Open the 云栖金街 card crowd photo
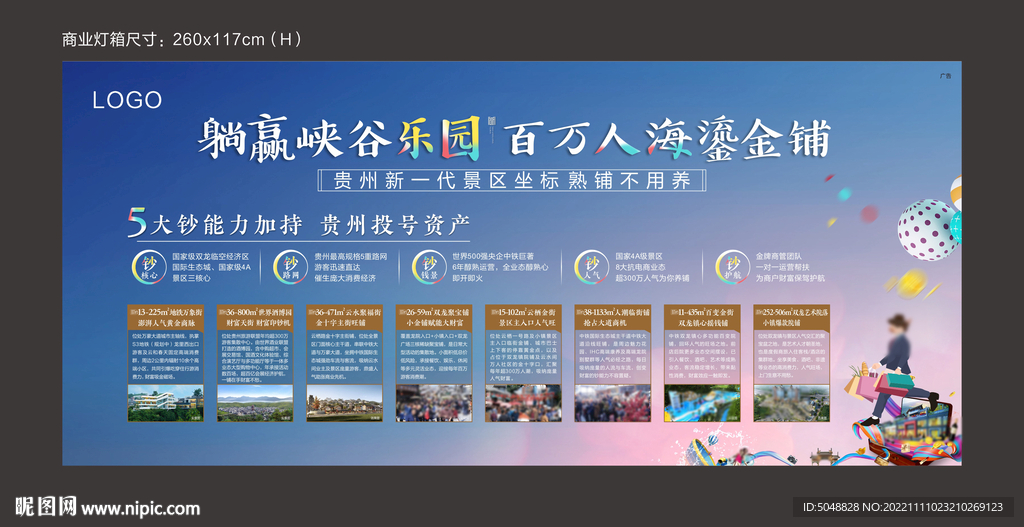The height and width of the screenshot is (527, 1024). [x=523, y=403]
